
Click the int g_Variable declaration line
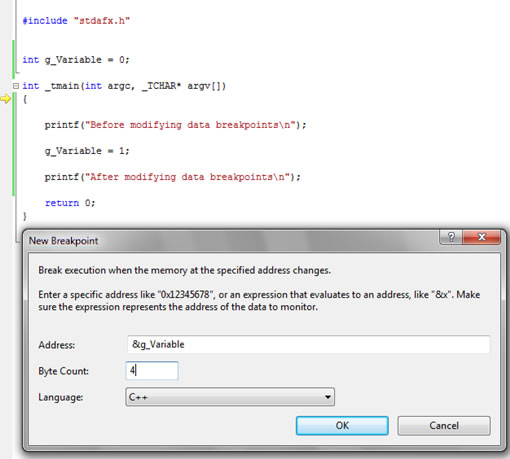point(76,60)
